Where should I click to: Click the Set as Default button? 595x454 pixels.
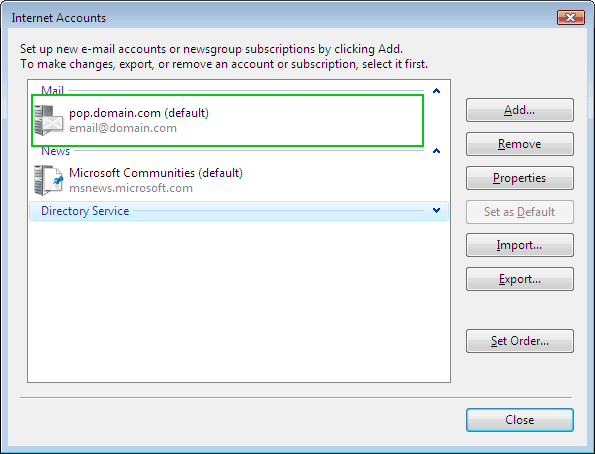(519, 211)
